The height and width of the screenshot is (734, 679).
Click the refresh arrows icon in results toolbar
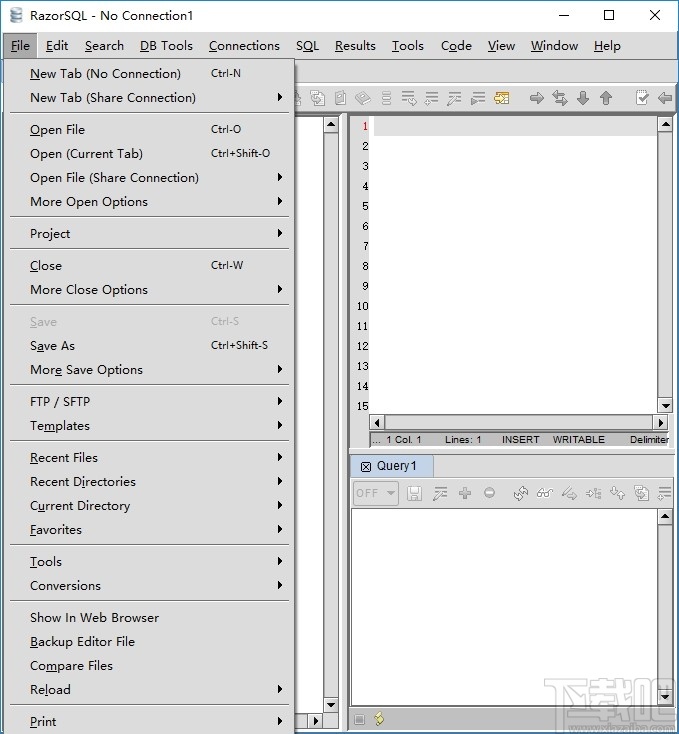click(520, 493)
